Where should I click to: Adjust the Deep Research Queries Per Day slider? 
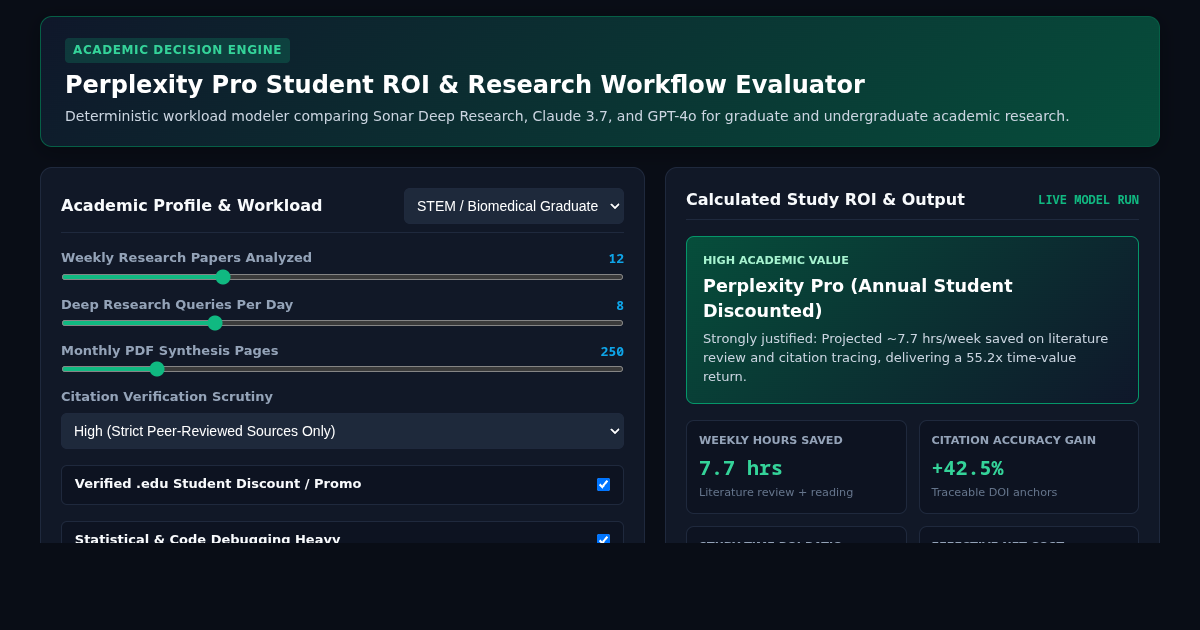pyautogui.click(x=342, y=323)
